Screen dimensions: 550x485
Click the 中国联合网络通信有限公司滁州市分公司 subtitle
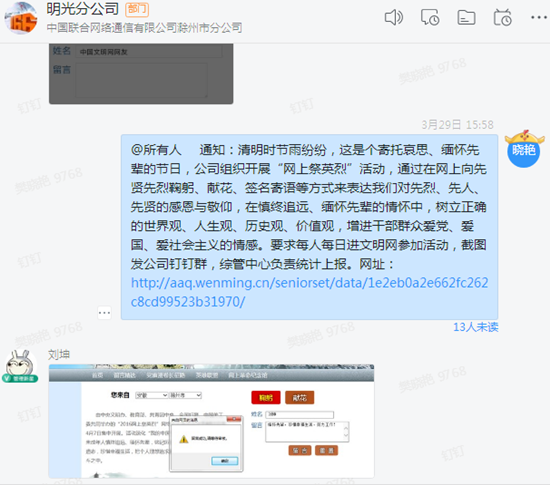(144, 28)
